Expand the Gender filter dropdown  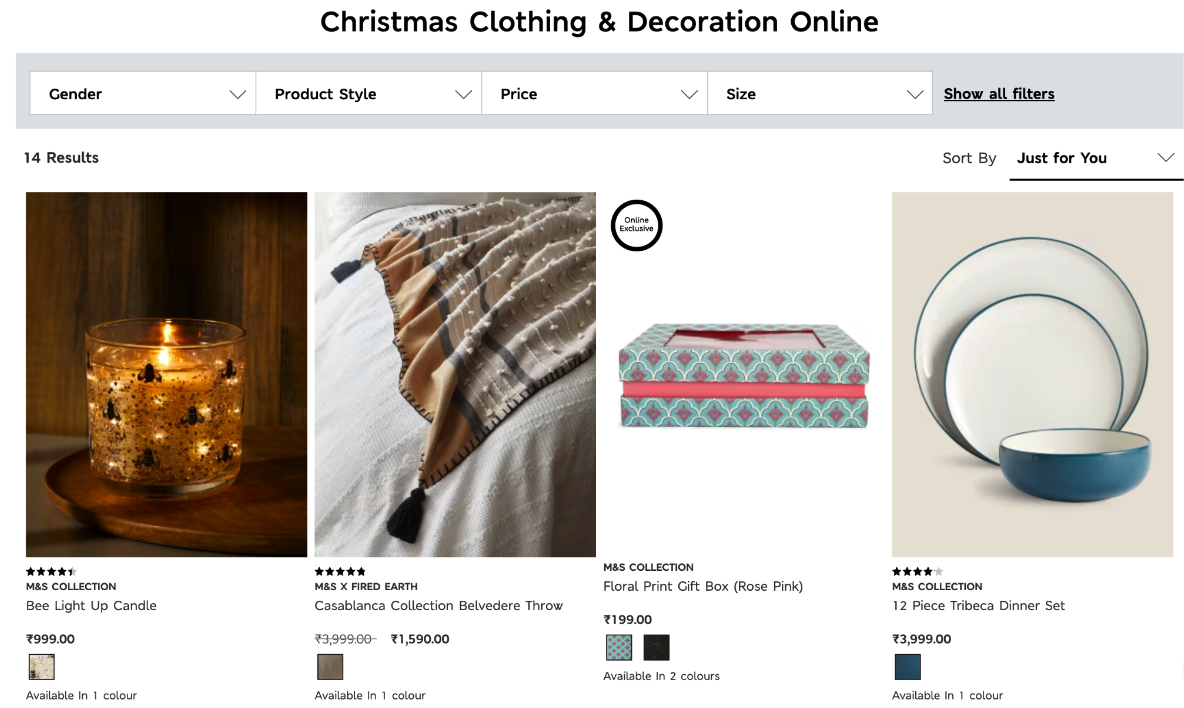(143, 94)
